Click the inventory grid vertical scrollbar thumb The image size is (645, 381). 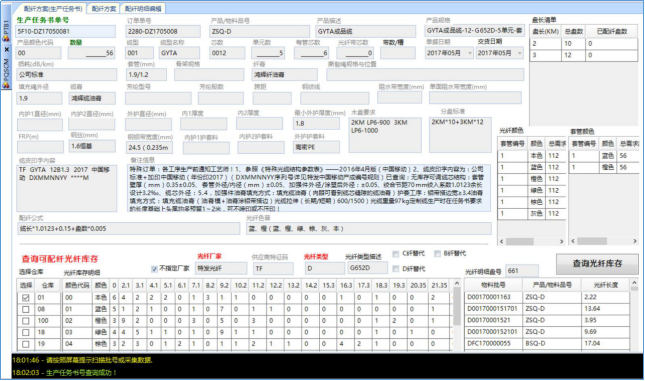coord(457,306)
